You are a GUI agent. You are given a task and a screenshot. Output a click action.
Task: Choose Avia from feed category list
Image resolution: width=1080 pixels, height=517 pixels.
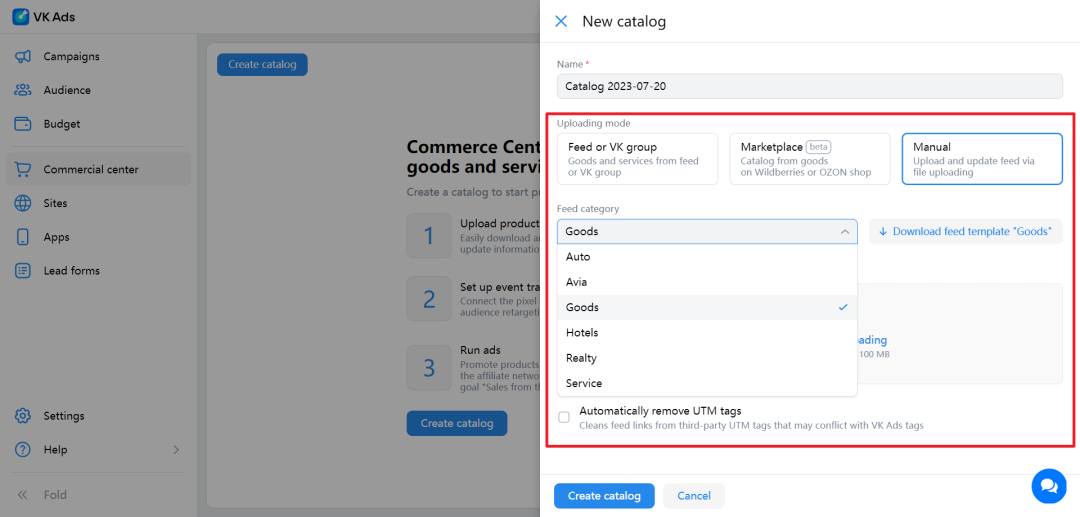pyautogui.click(x=707, y=282)
